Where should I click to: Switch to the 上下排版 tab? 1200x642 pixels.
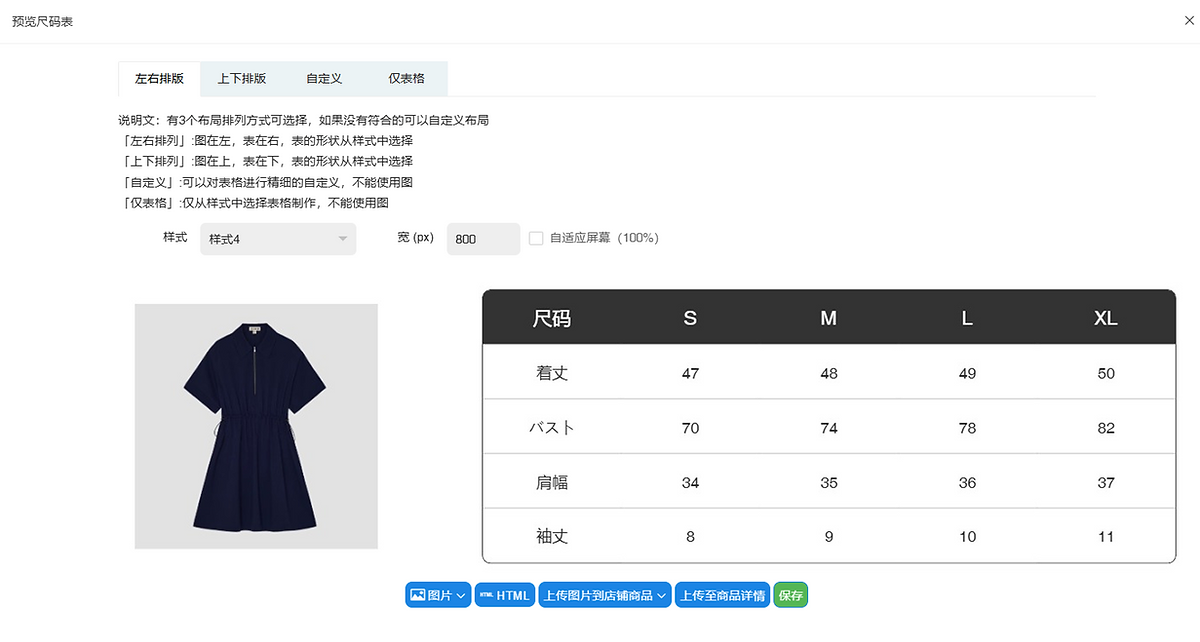pos(242,78)
